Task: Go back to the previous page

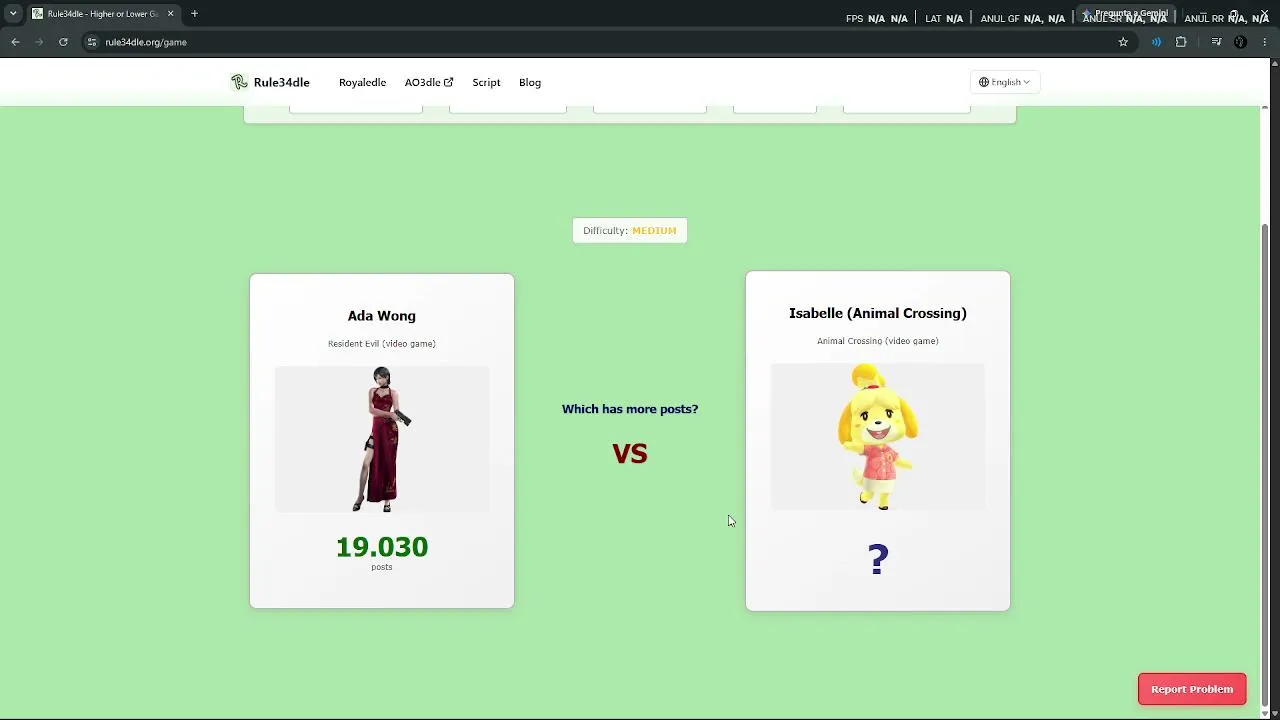Action: coord(15,42)
